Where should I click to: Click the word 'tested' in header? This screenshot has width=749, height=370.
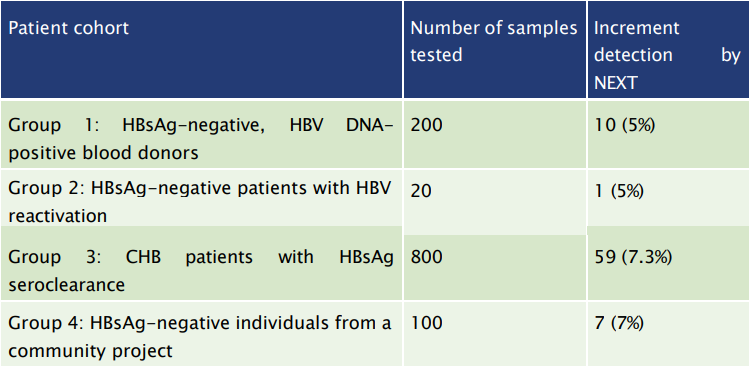click(x=436, y=55)
